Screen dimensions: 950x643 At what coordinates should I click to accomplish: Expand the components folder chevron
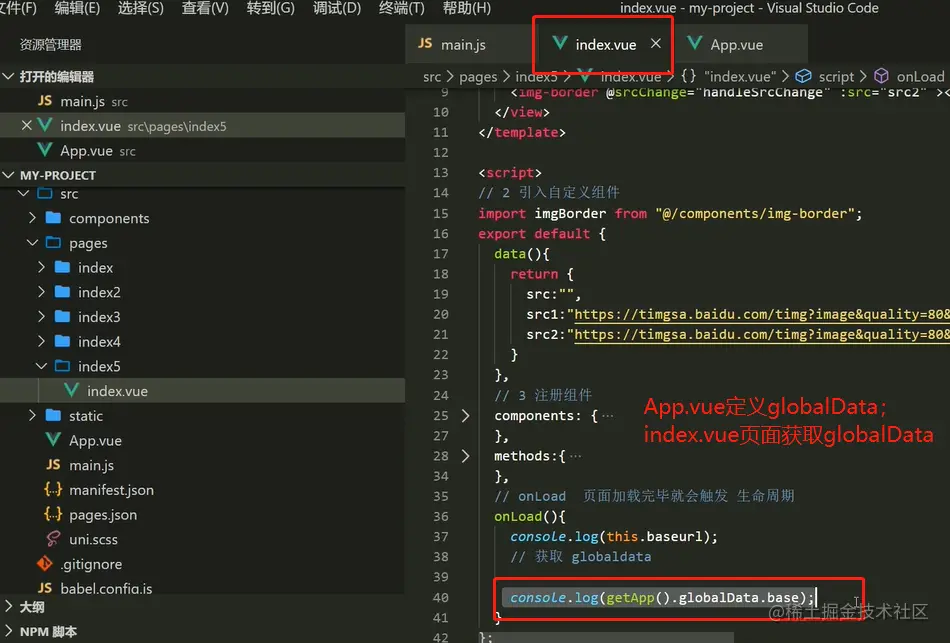pyautogui.click(x=32, y=218)
